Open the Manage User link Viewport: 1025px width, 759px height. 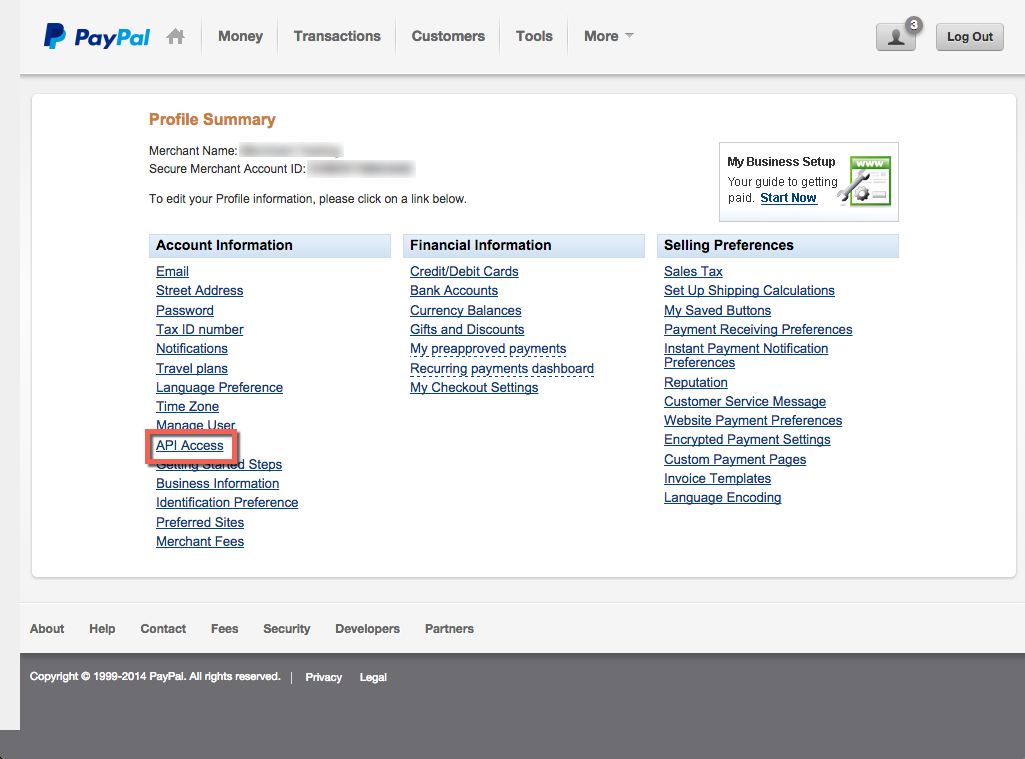point(195,424)
